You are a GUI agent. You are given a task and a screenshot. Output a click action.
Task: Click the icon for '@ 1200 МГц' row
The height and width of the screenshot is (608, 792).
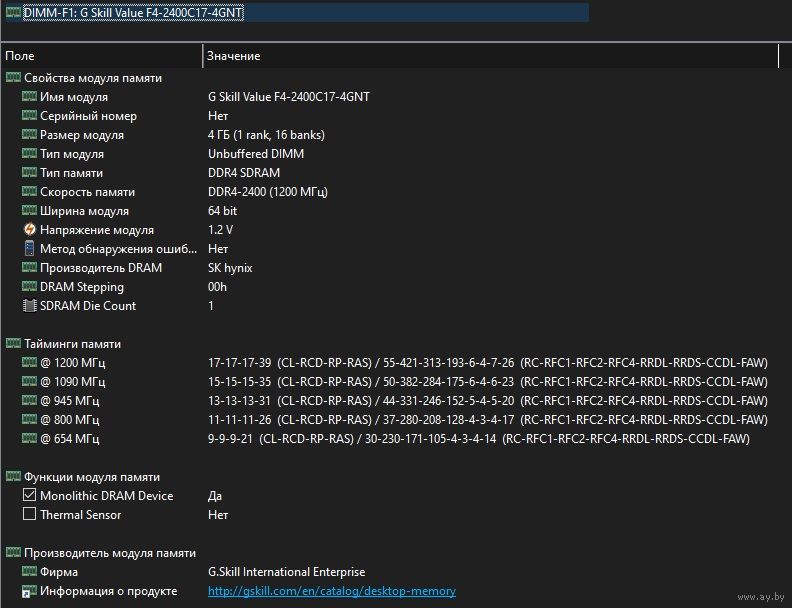click(x=29, y=362)
